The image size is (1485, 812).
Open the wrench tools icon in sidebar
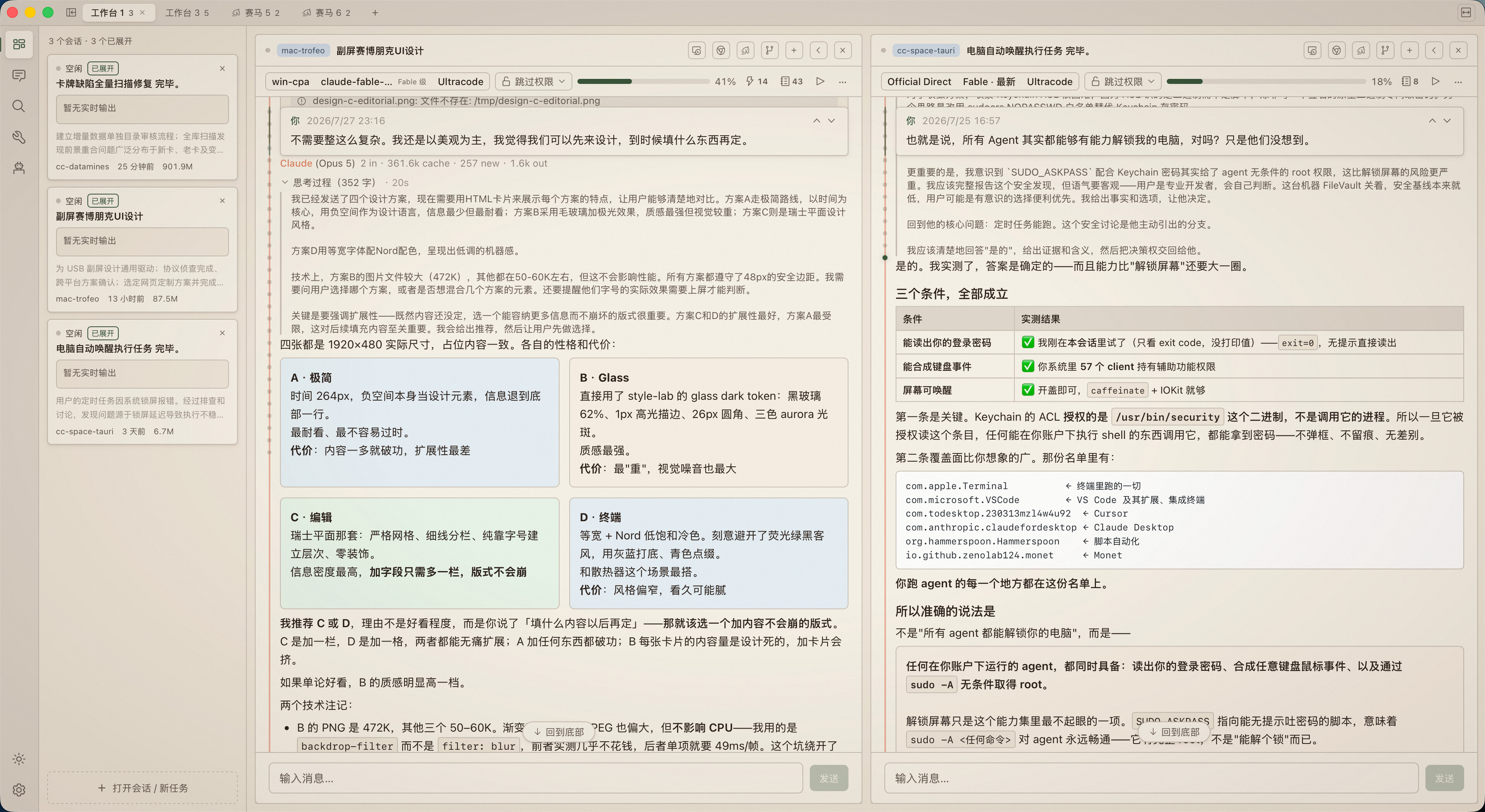tap(19, 137)
